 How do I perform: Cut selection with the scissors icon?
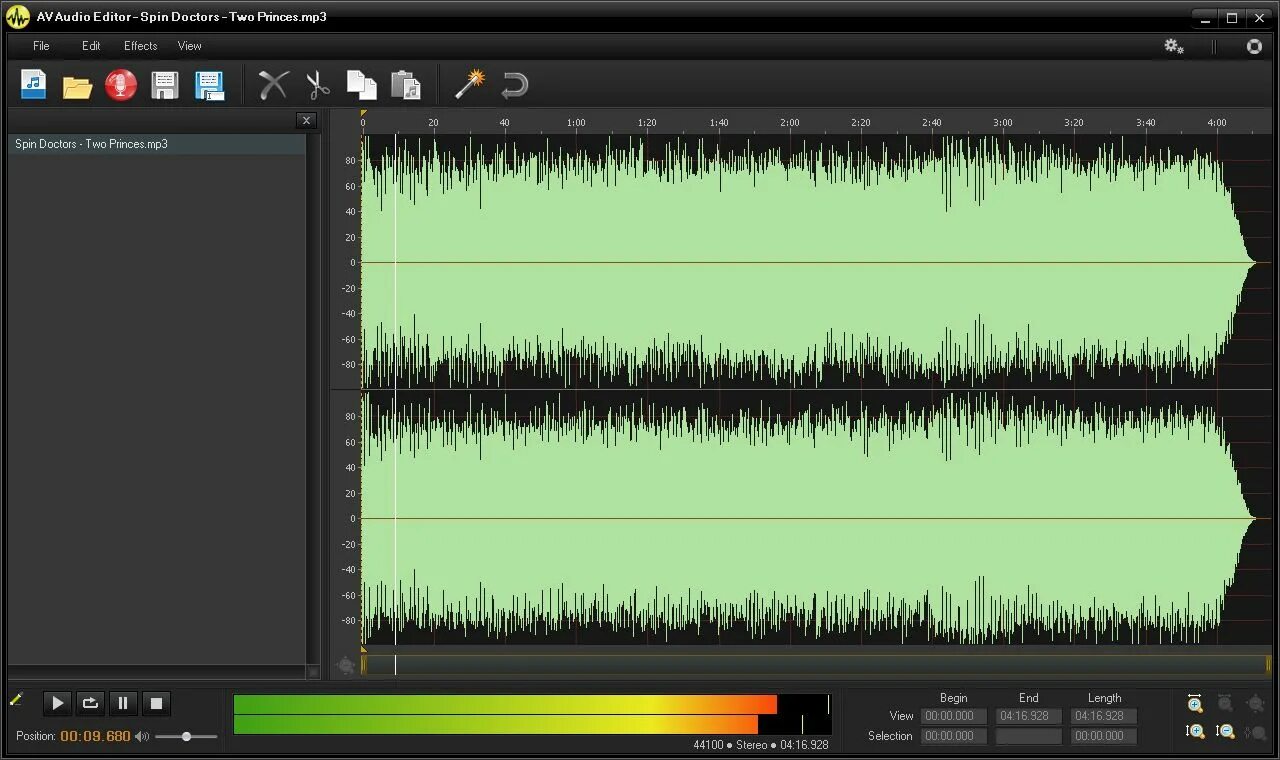click(318, 85)
